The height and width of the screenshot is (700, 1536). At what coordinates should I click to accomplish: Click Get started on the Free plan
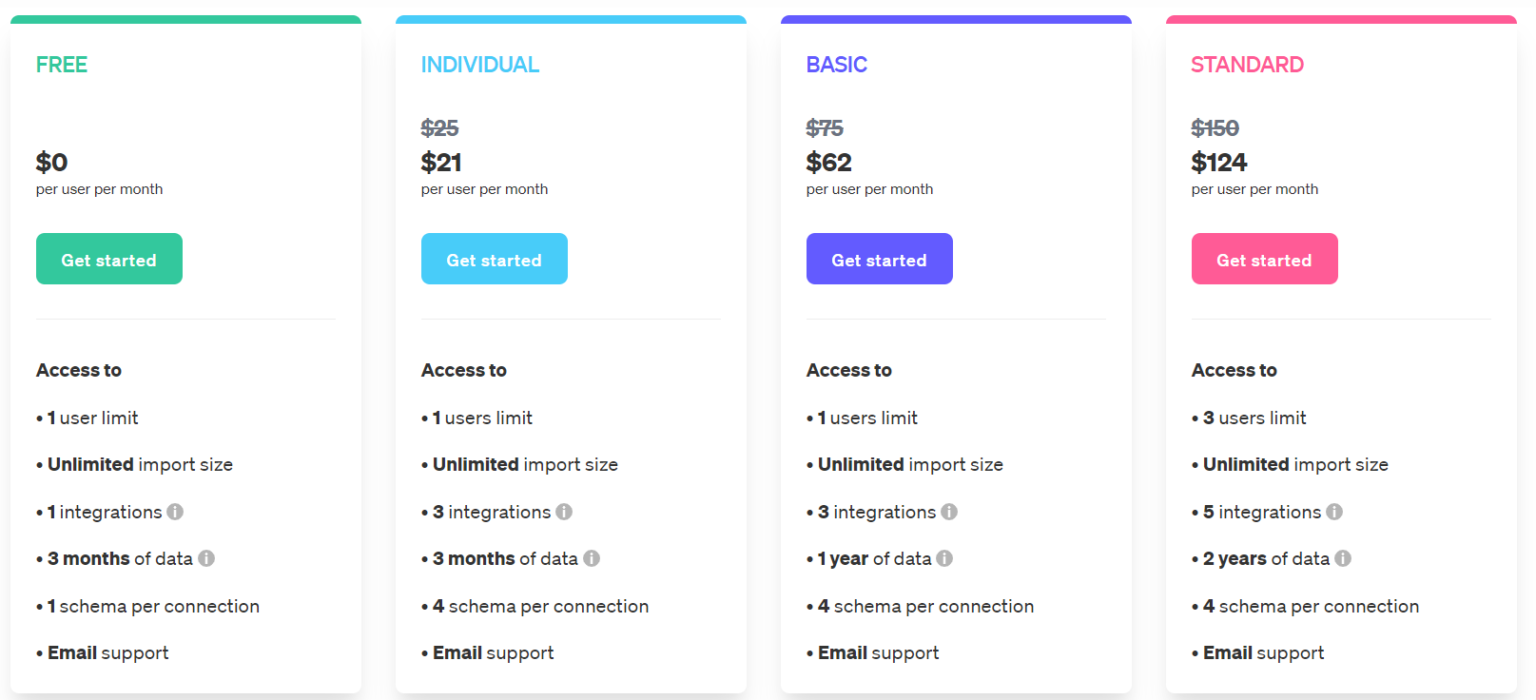coord(109,258)
